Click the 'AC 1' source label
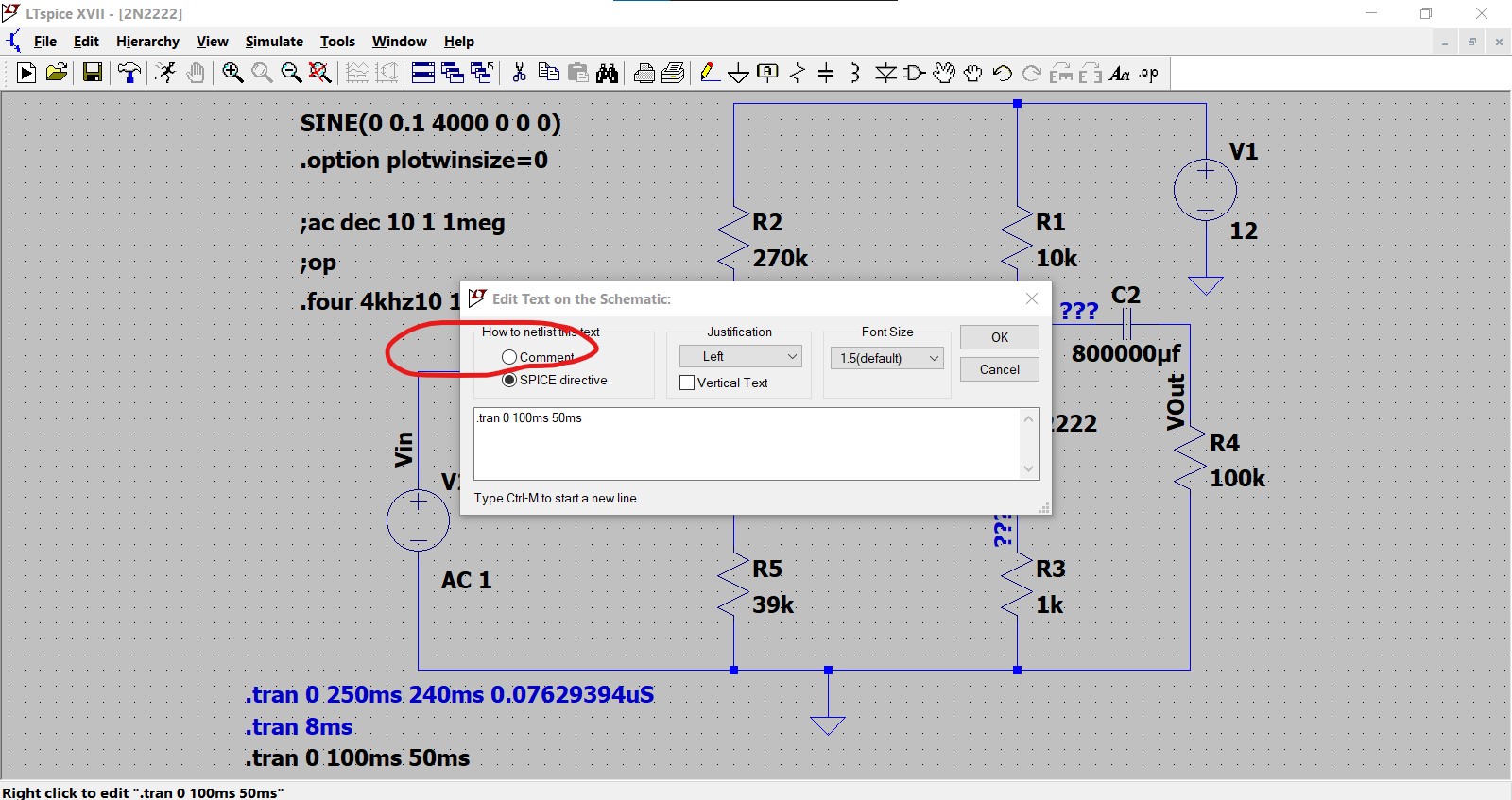The width and height of the screenshot is (1512, 800). pyautogui.click(x=467, y=580)
